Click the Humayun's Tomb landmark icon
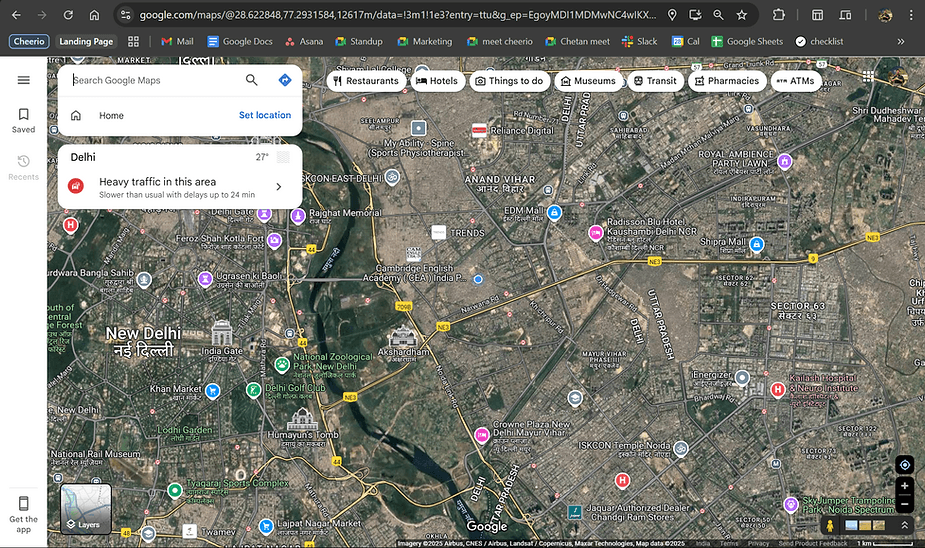The width and height of the screenshot is (925, 548). pos(302,419)
